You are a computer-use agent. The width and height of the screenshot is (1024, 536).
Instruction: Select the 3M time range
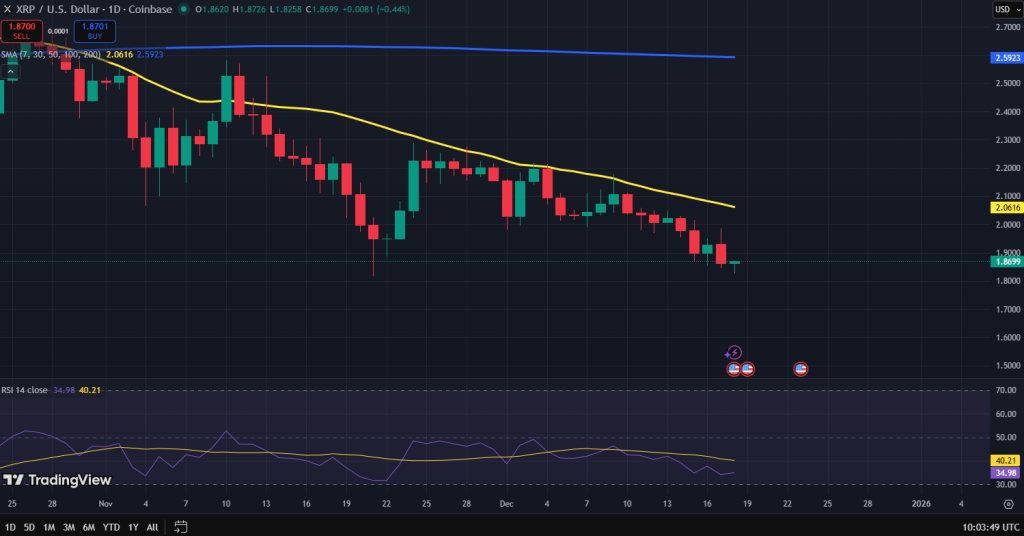point(69,527)
